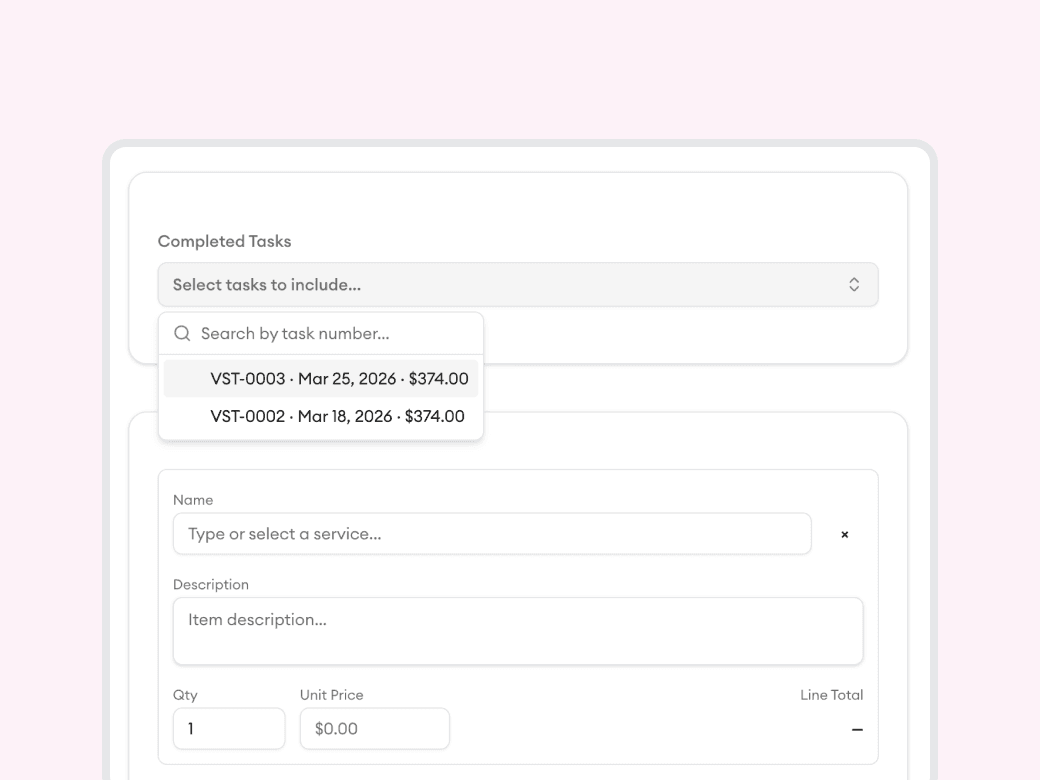Click the Completed Tasks label
Screen dimensions: 1040x780
[224, 241]
